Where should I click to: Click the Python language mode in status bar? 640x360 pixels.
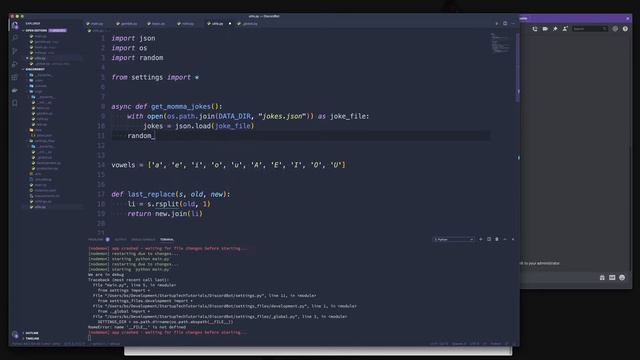tap(496, 344)
